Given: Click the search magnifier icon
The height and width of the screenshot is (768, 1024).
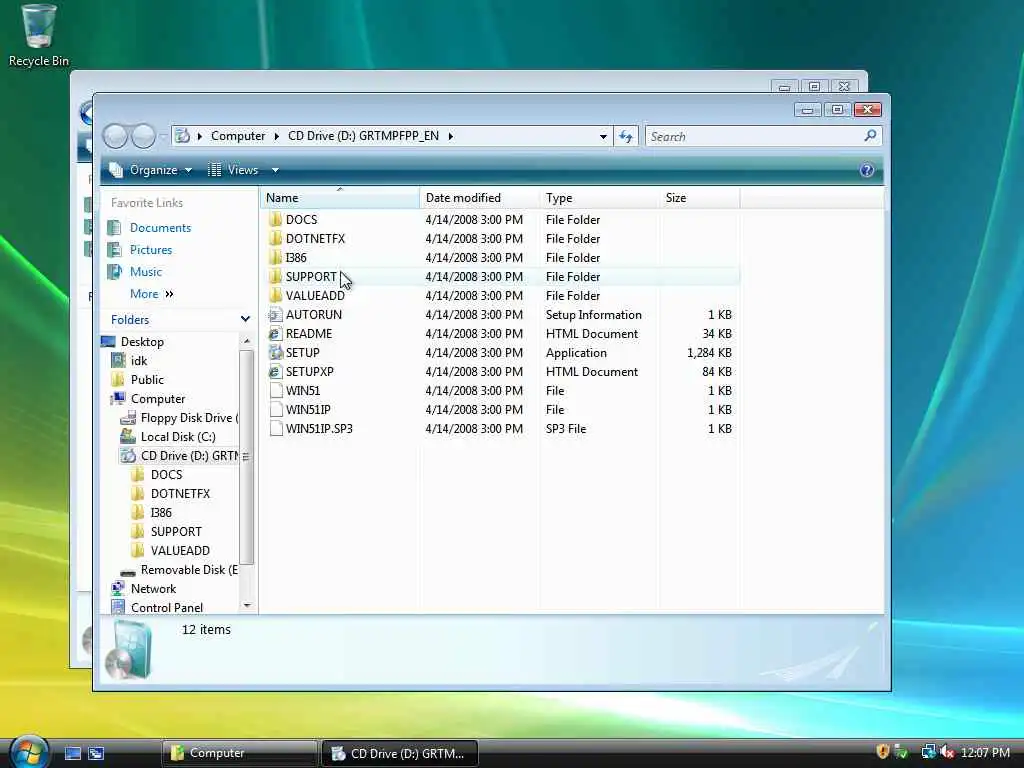Looking at the screenshot, I should click(870, 136).
